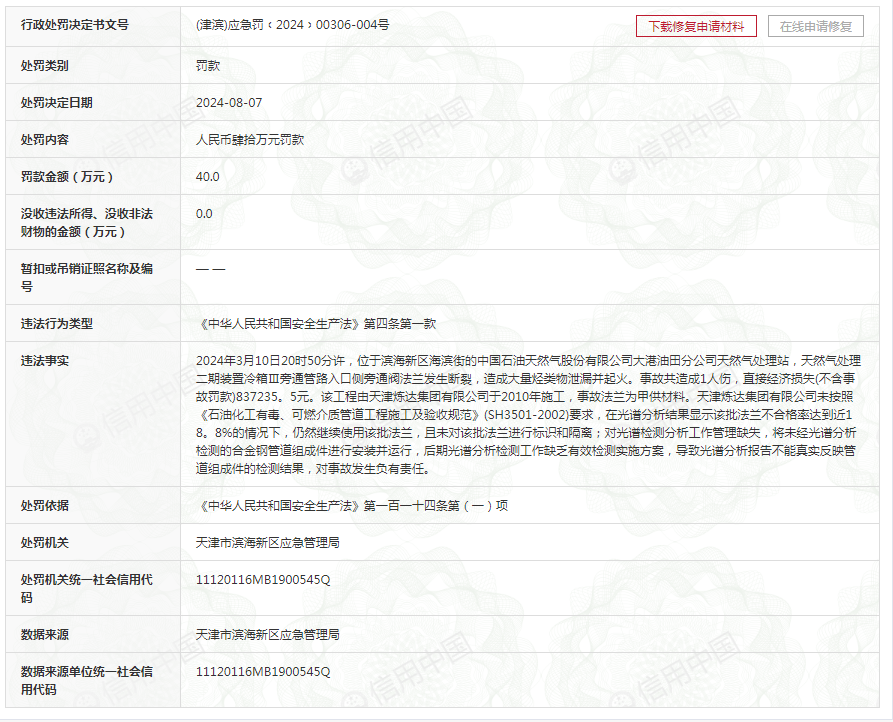
Task: Click code 11120116MB1900545Q in 数据来源单位 row
Action: [263, 671]
